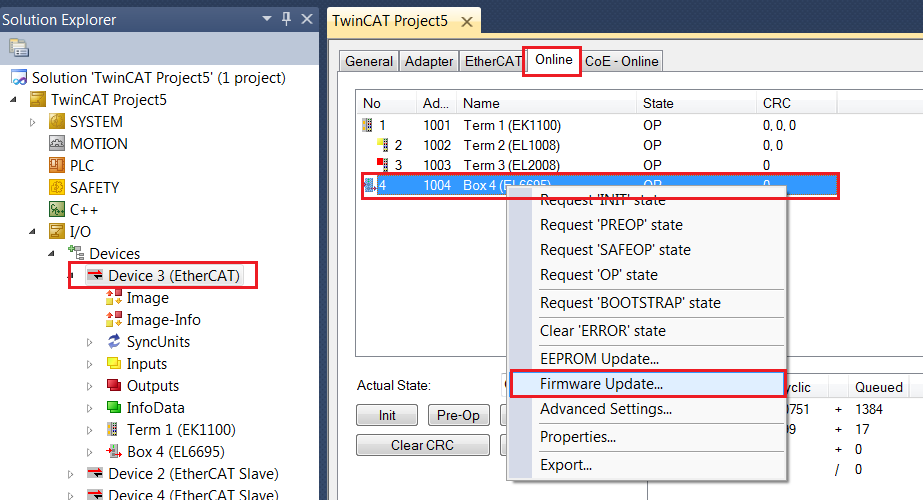Click the Solution Explorer toolbar properties icon
The width and height of the screenshot is (923, 500).
coord(19,48)
